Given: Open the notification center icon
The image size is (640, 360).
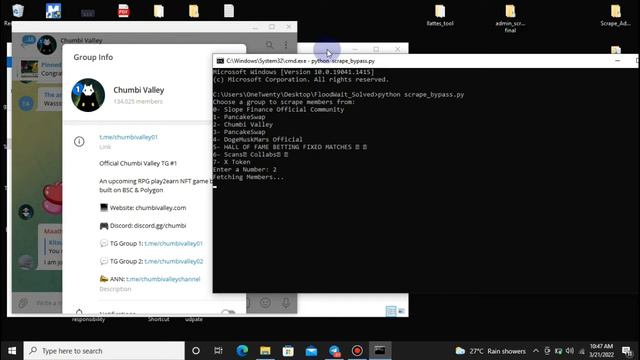Looking at the screenshot, I should pos(627,351).
